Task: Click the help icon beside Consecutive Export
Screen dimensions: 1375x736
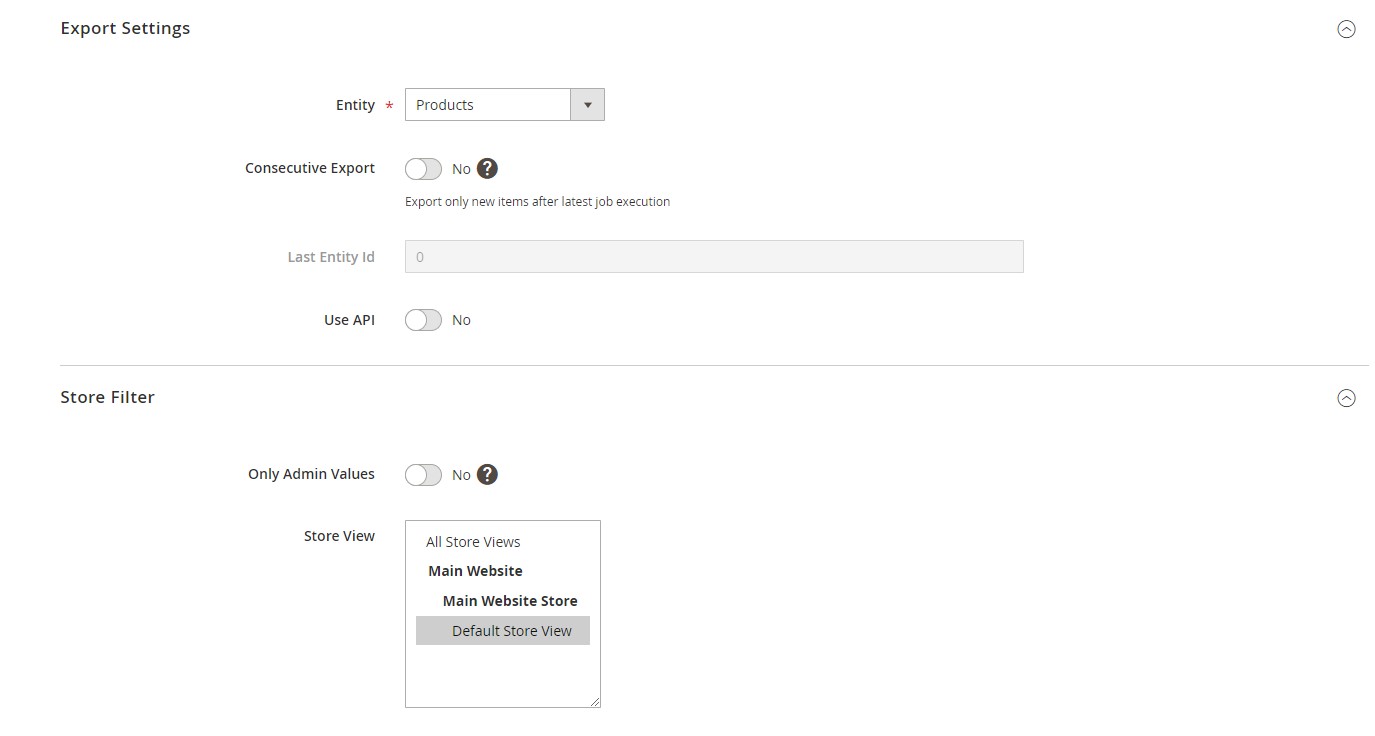Action: pos(487,168)
